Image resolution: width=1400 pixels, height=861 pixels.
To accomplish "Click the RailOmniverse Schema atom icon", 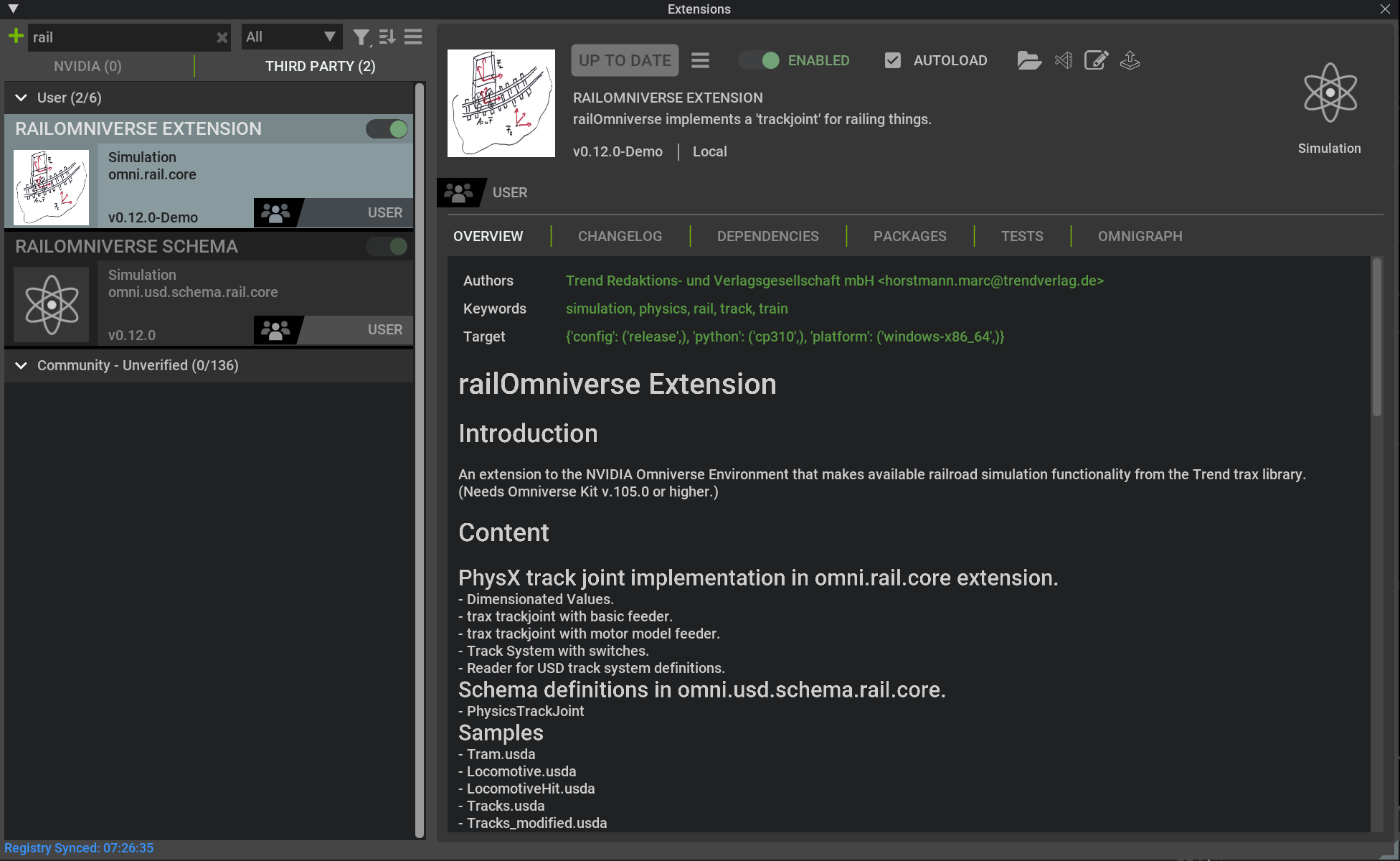I will click(x=52, y=304).
